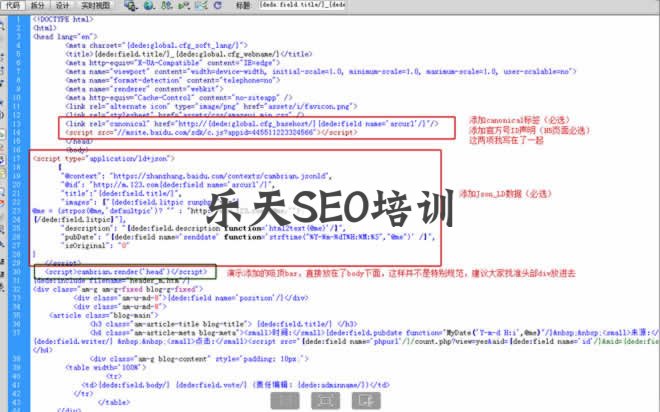This screenshot has height=412, width=660.
Task: Click the cambrian.render('head') script line
Action: 126,272
